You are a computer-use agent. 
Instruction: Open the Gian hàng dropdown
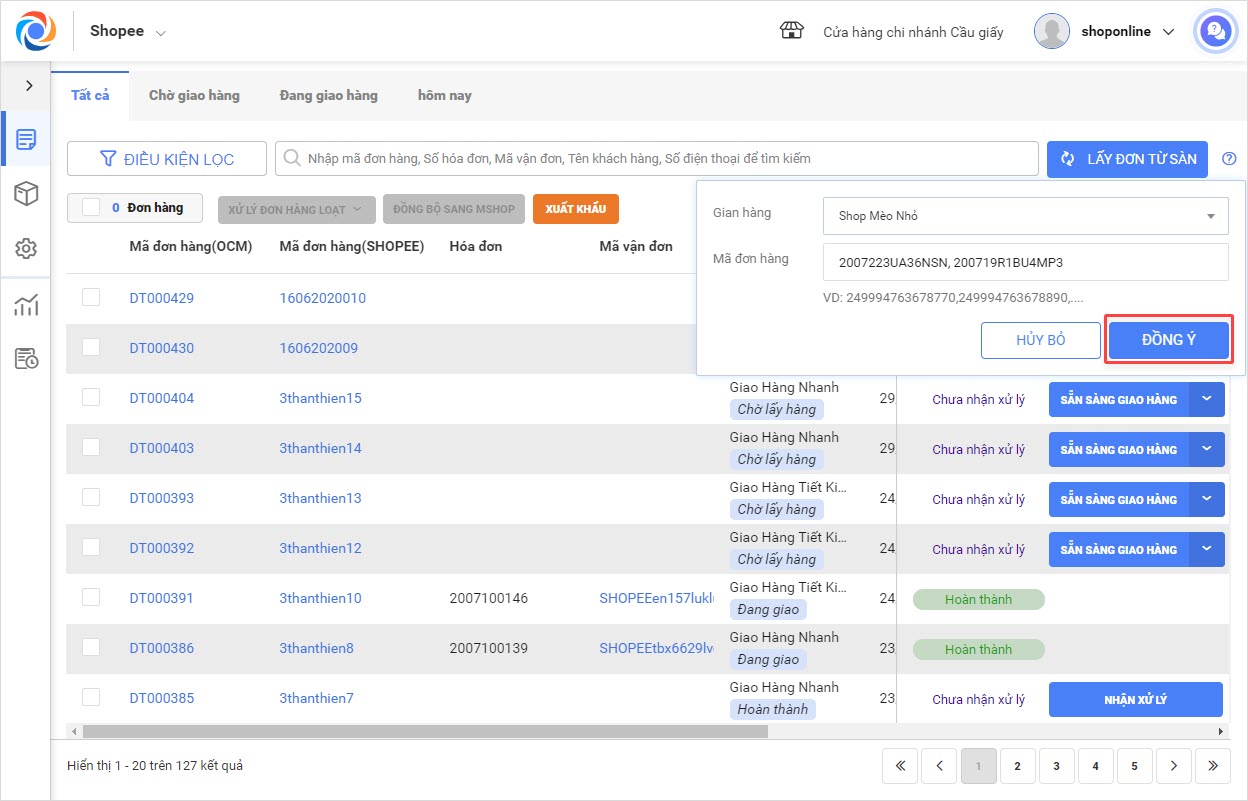[1025, 216]
